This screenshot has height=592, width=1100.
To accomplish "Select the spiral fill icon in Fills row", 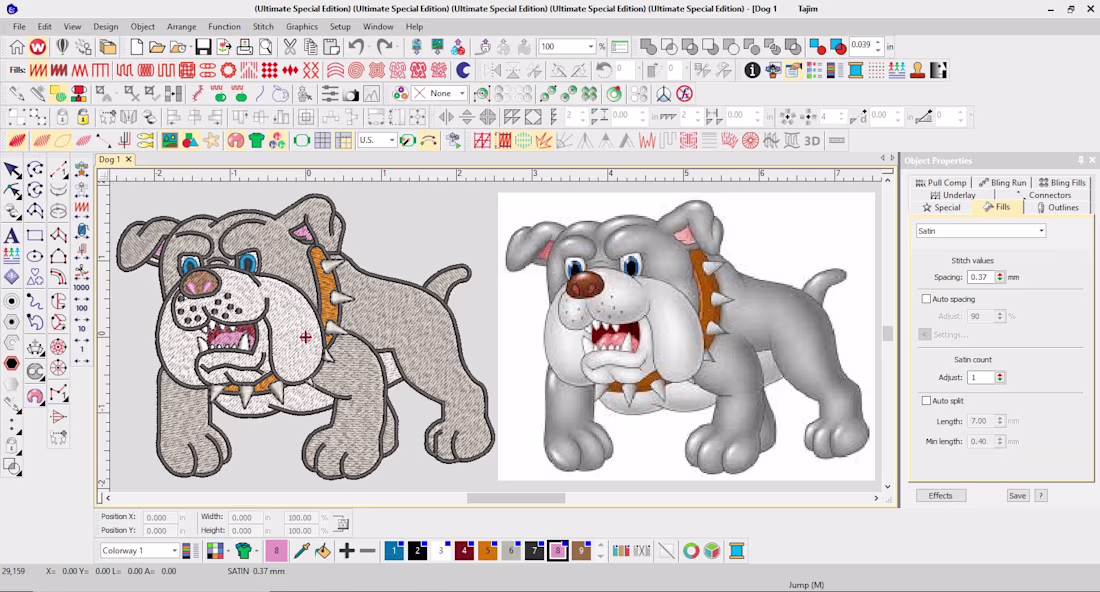I will (x=356, y=70).
